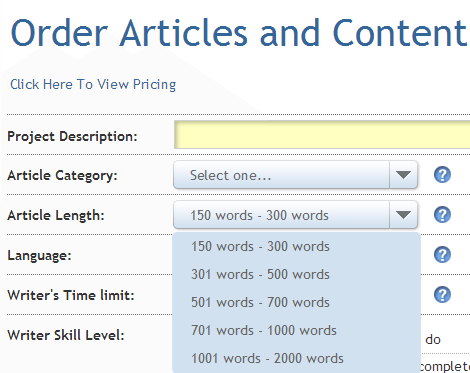470x373 pixels.
Task: Click the 'Order Articles and Content' heading
Action: tap(239, 33)
